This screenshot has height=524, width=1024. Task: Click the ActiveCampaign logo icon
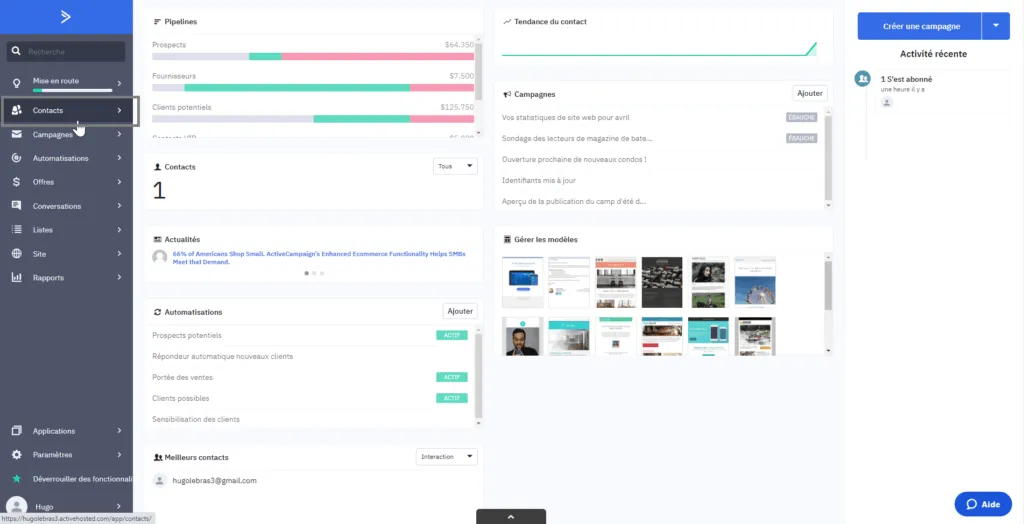[66, 16]
